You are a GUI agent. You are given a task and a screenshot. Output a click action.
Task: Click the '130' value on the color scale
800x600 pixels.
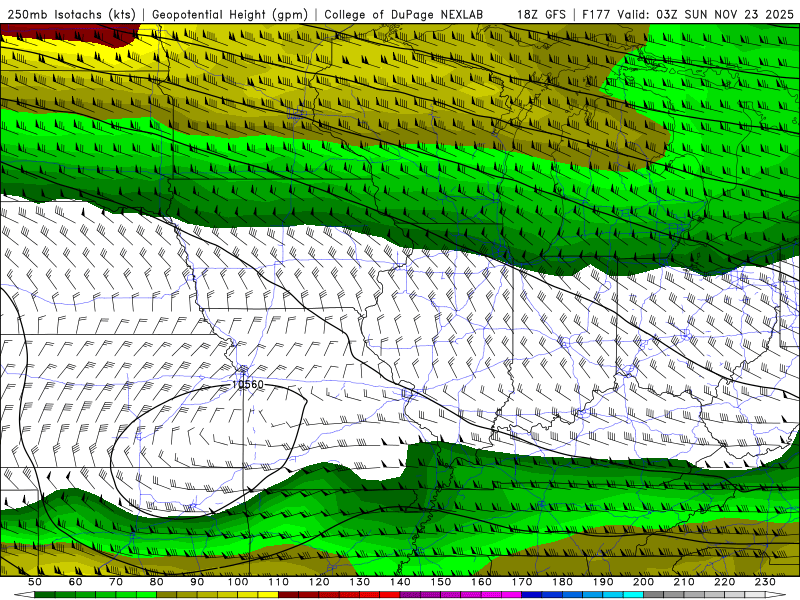(360, 582)
